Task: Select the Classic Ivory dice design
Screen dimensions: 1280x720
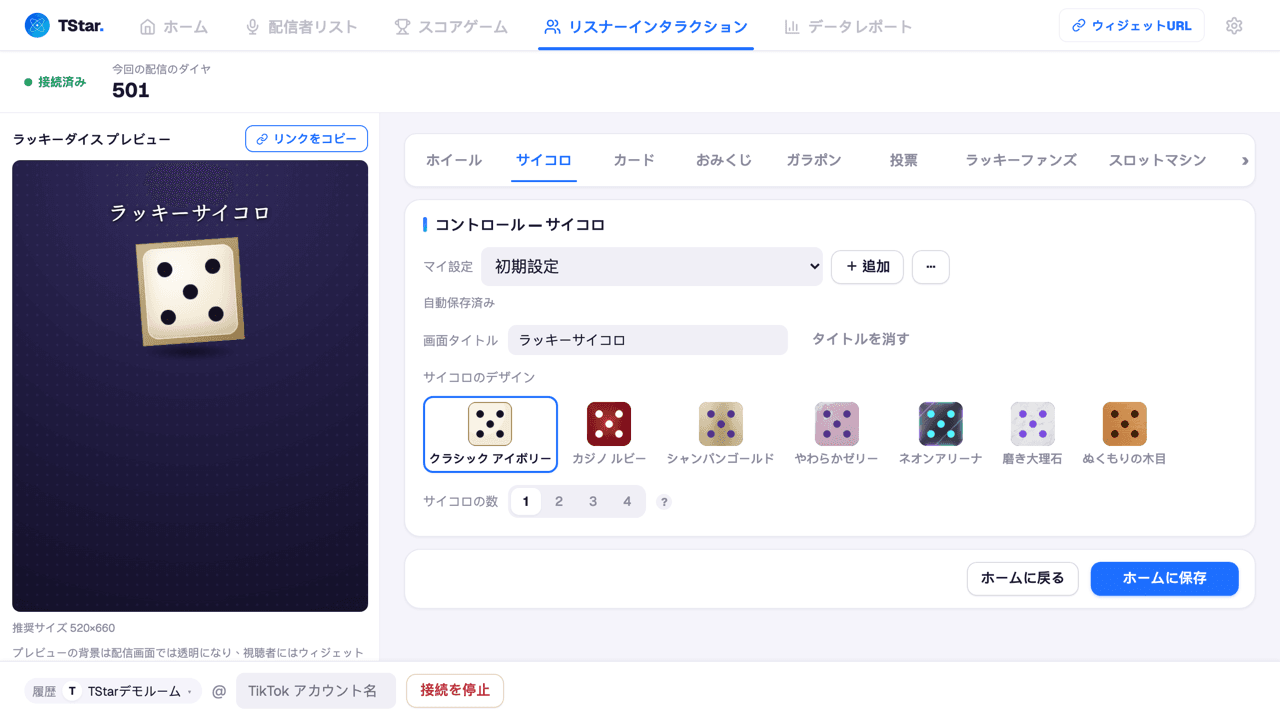Action: coord(490,434)
